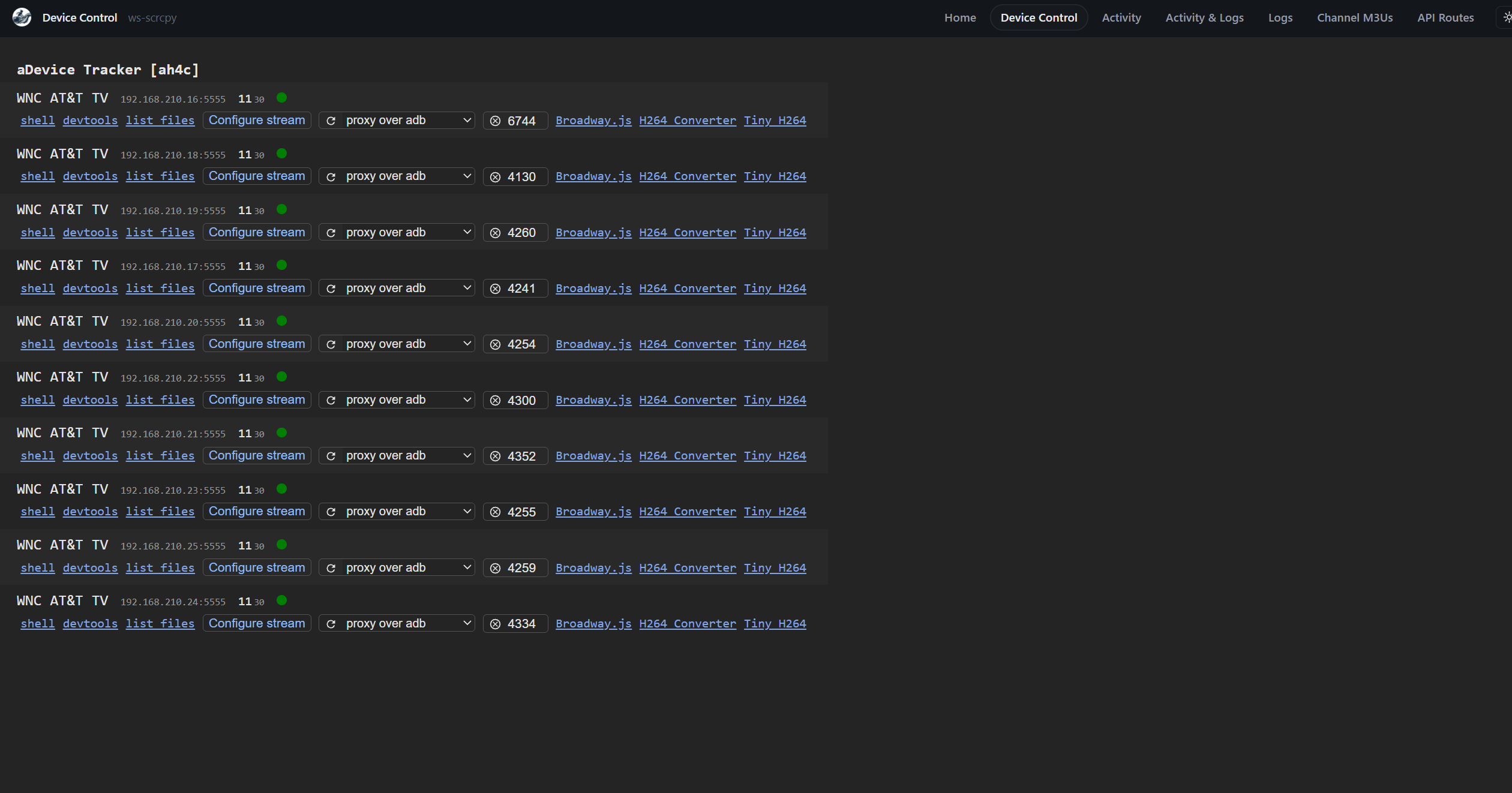Select the Device Control nav tab
This screenshot has height=793, width=1512.
1039,17
